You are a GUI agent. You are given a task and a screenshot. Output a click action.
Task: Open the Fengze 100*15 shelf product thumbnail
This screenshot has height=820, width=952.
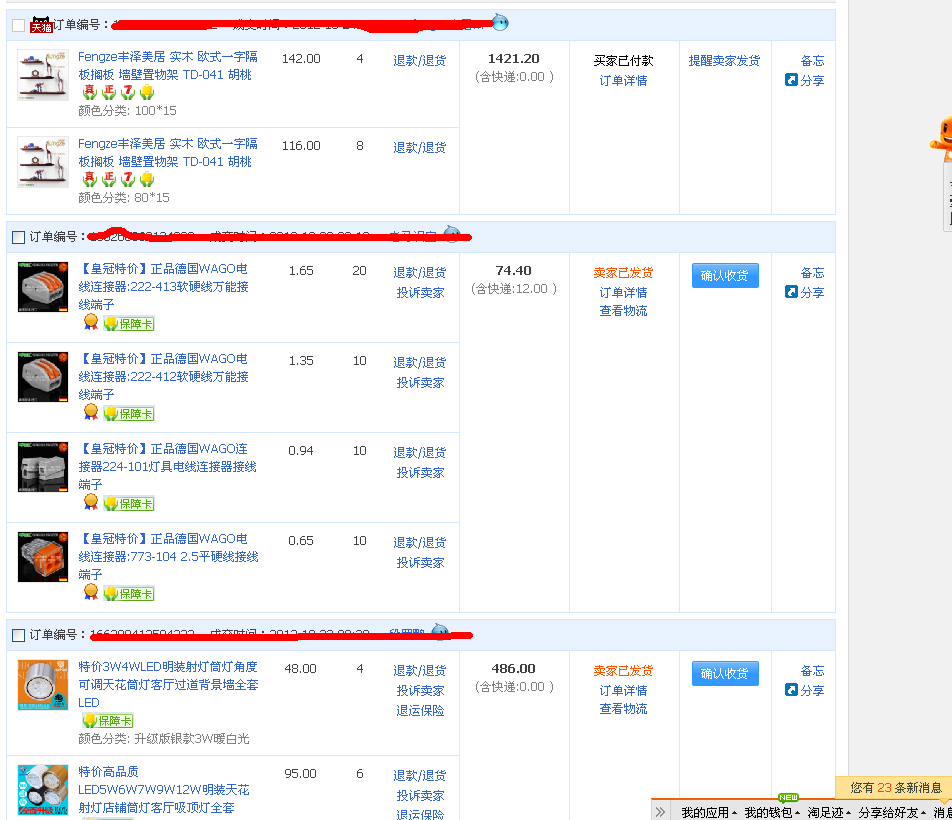pos(43,75)
